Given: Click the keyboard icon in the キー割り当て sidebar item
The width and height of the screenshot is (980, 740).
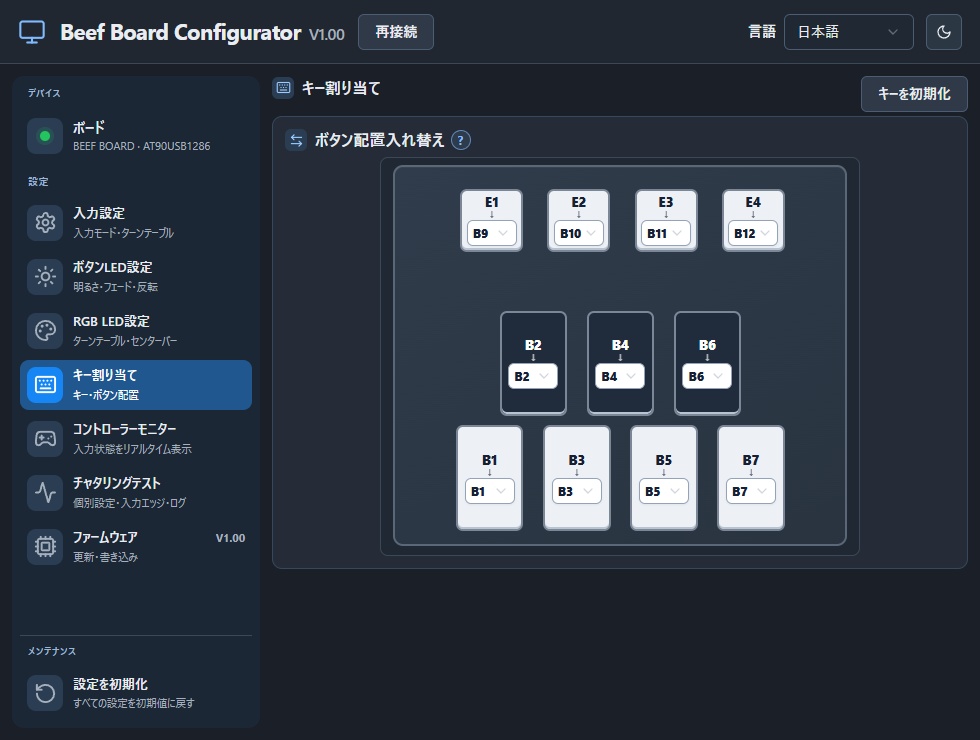Looking at the screenshot, I should tap(45, 384).
